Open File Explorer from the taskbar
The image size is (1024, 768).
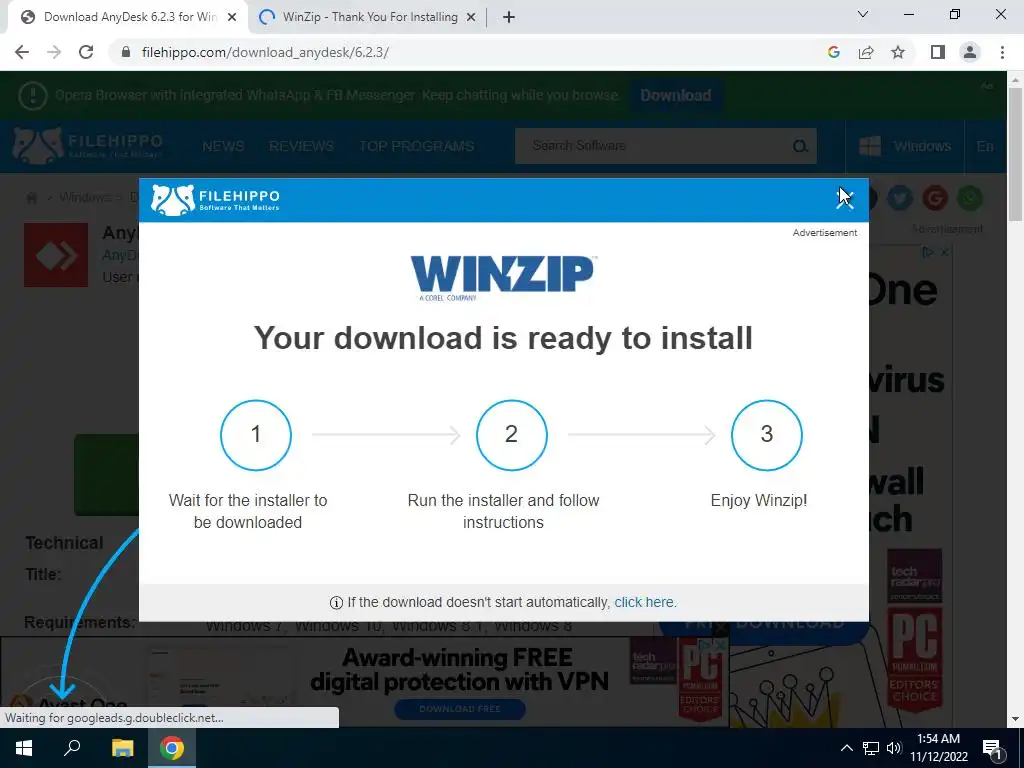coord(122,748)
